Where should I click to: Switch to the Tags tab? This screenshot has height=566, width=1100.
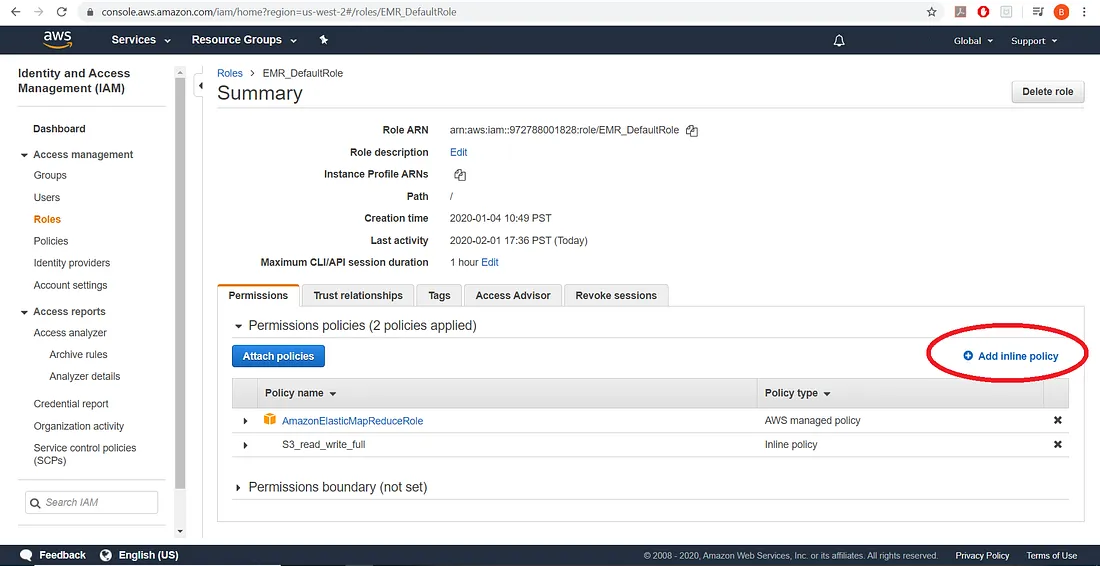tap(439, 295)
